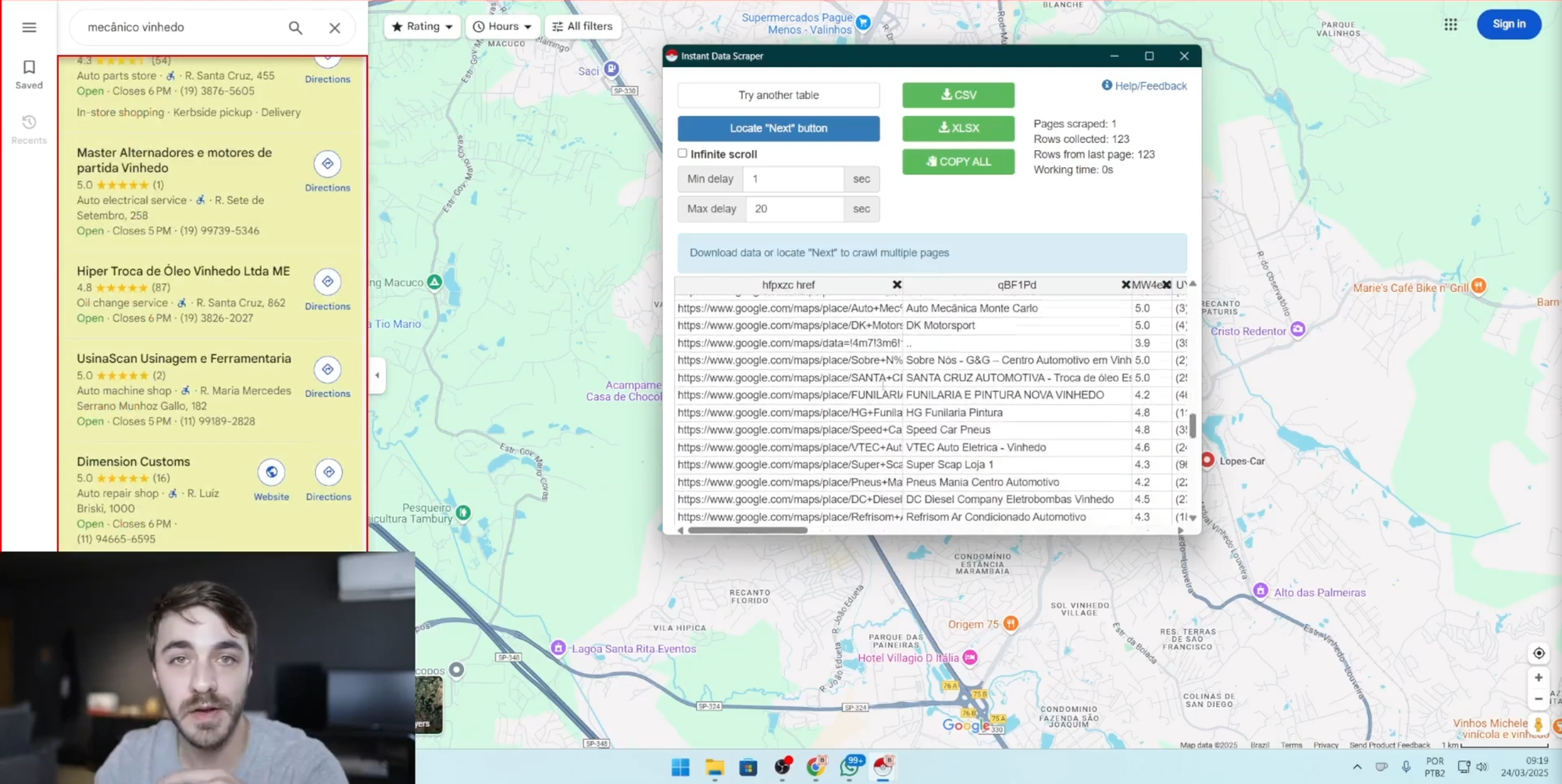The width and height of the screenshot is (1562, 784).
Task: Click the Lagoa Santa Rita Eventos marker
Action: pos(558,648)
